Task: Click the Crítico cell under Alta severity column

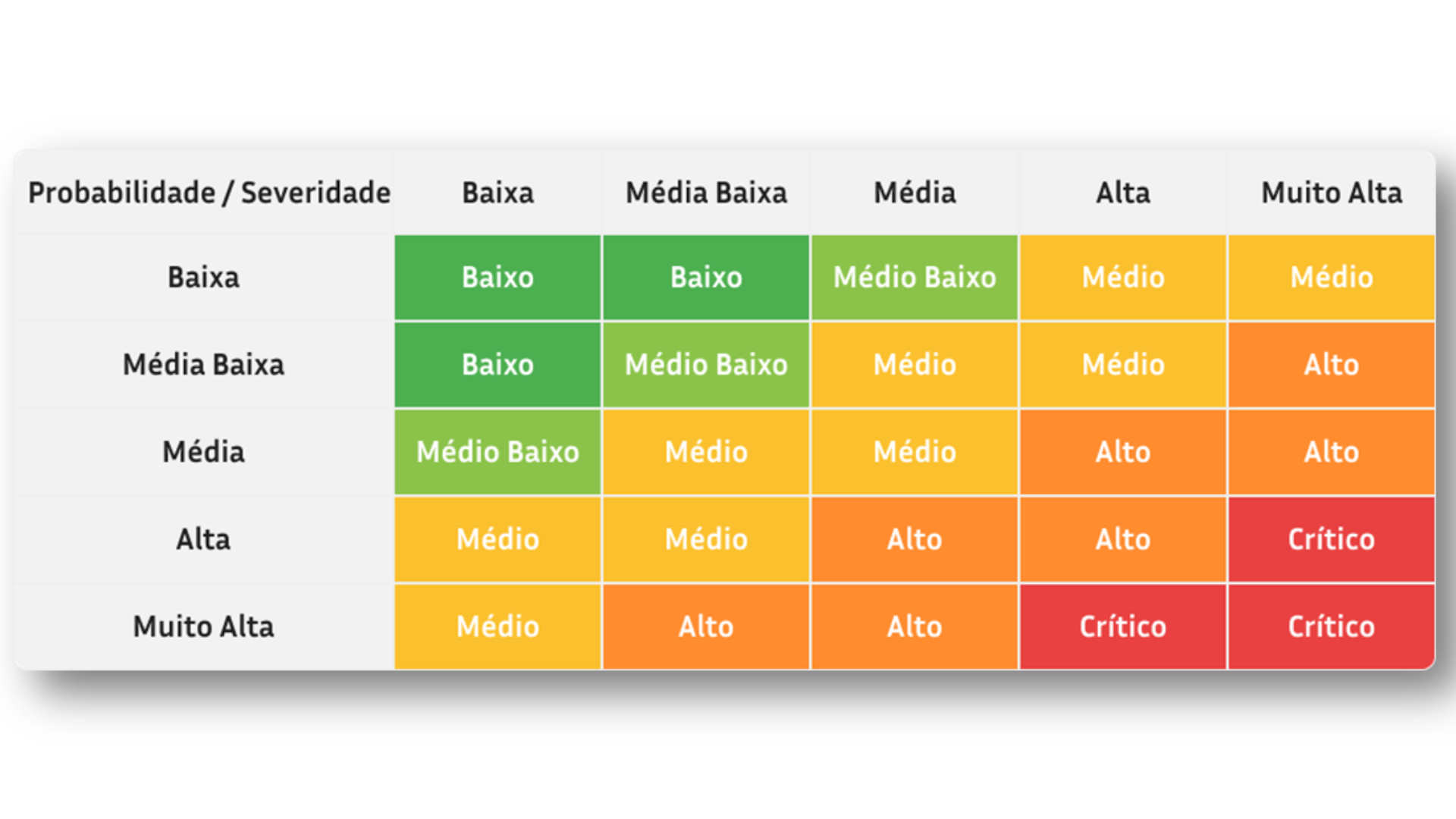Action: (1122, 626)
